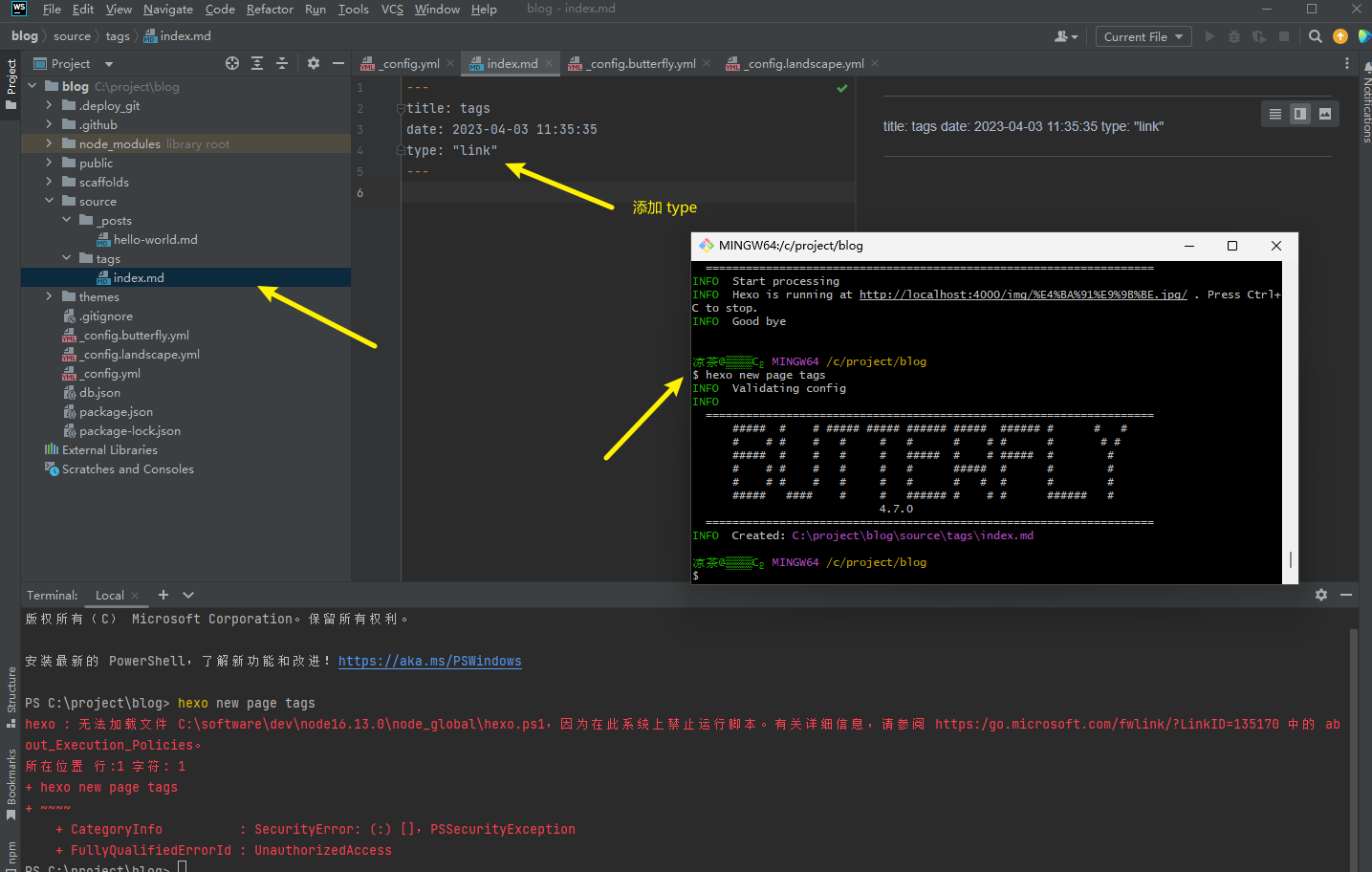This screenshot has width=1372, height=872.
Task: Open terminal shell options dropdown arrow
Action: pos(188,595)
